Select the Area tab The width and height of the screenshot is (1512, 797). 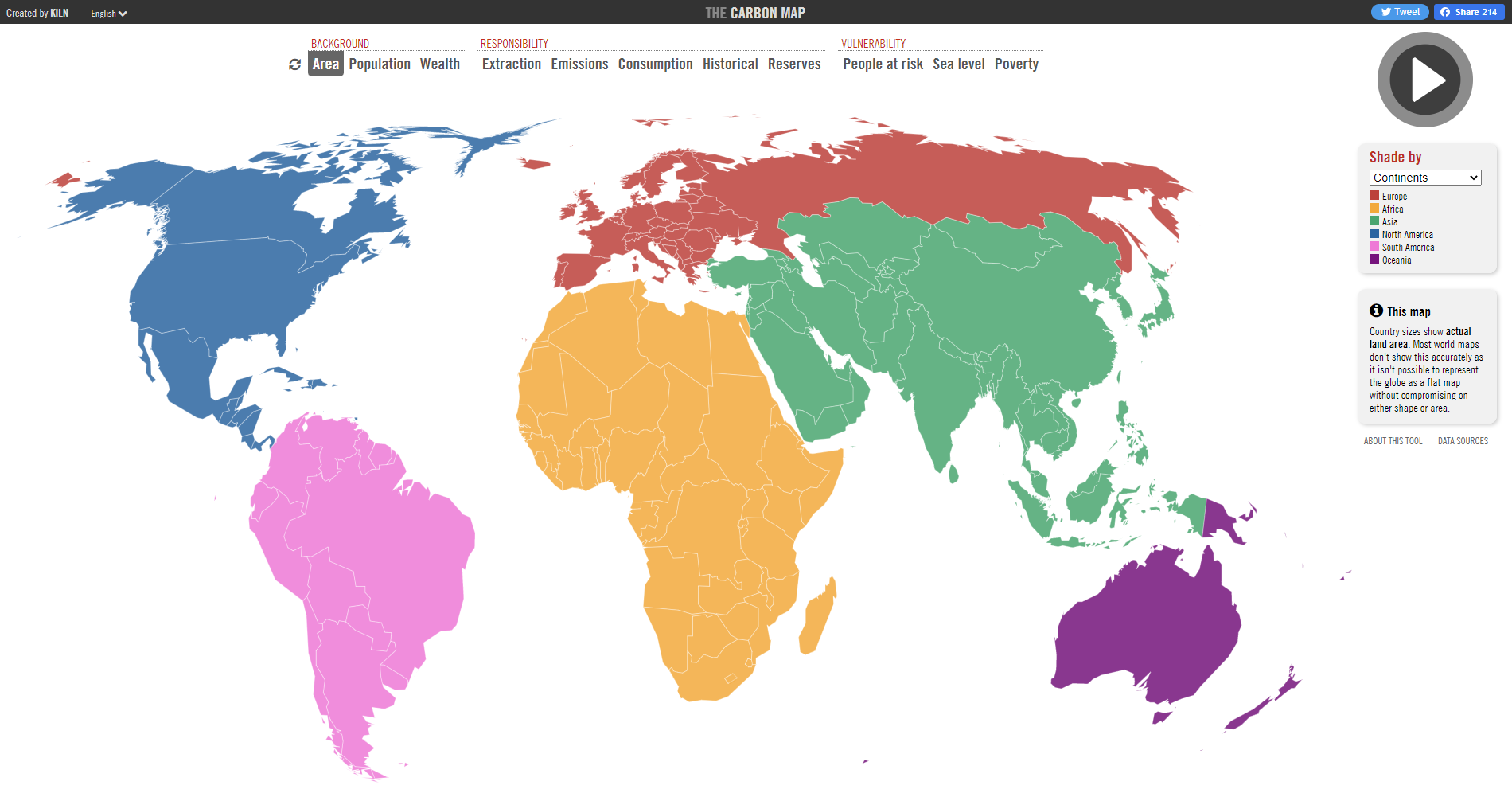click(325, 64)
